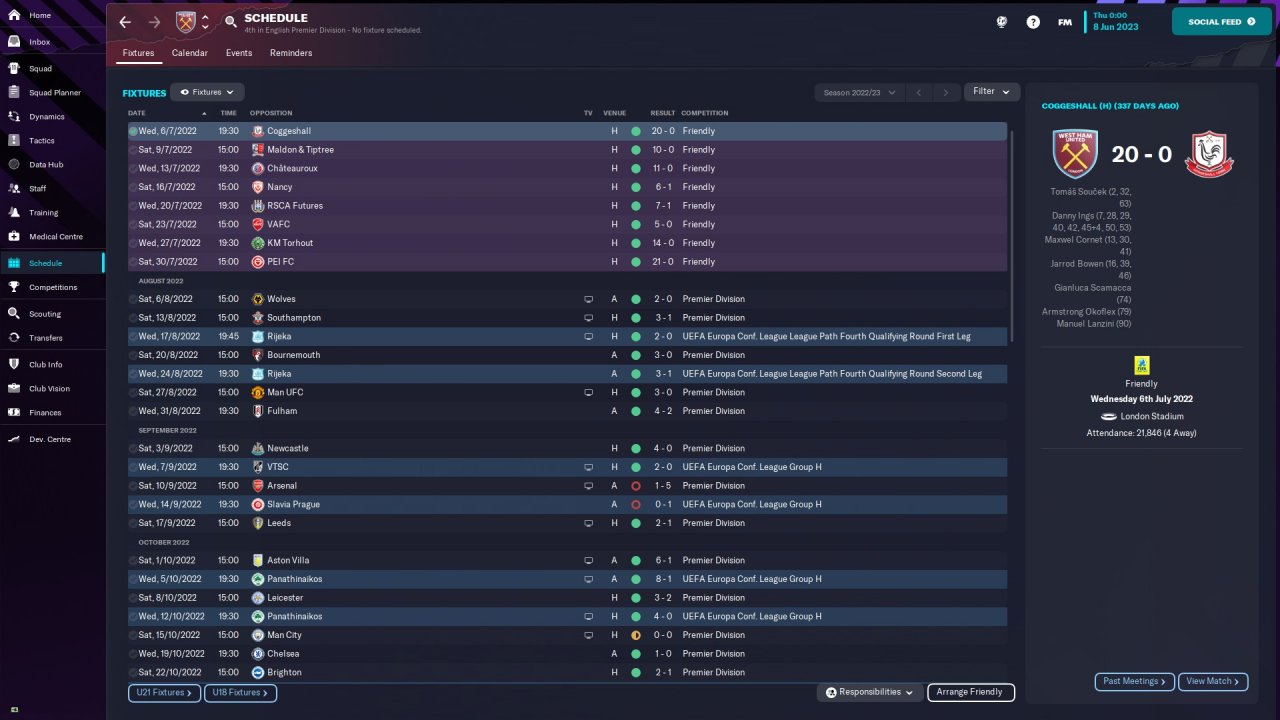Click the search magnifier icon

(231, 21)
